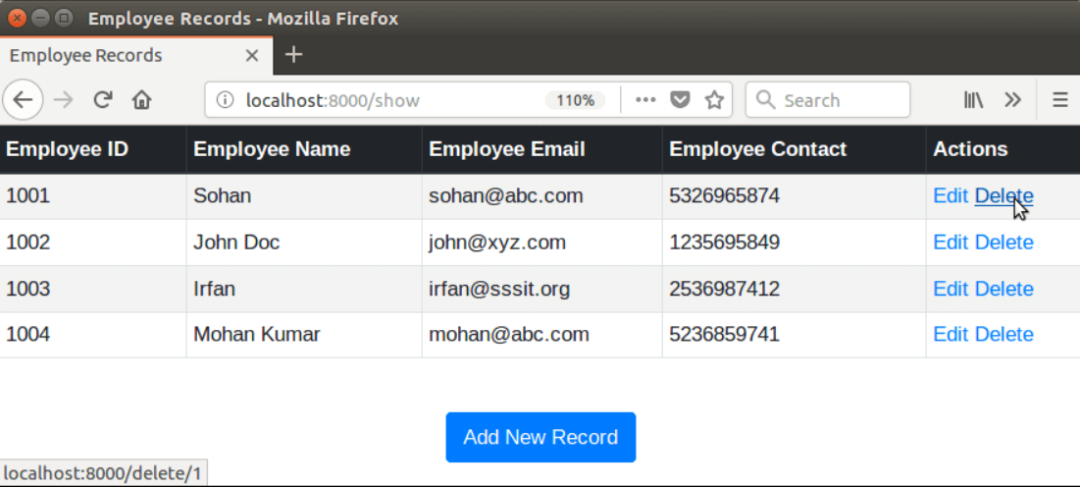Open the Firefox hamburger menu

(1060, 101)
